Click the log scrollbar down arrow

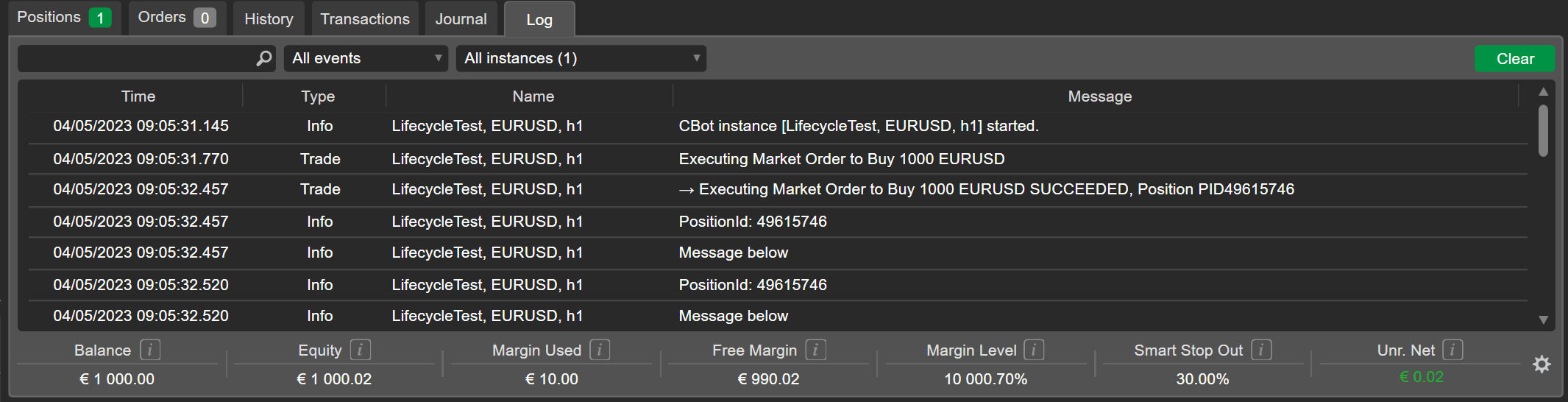click(1543, 320)
